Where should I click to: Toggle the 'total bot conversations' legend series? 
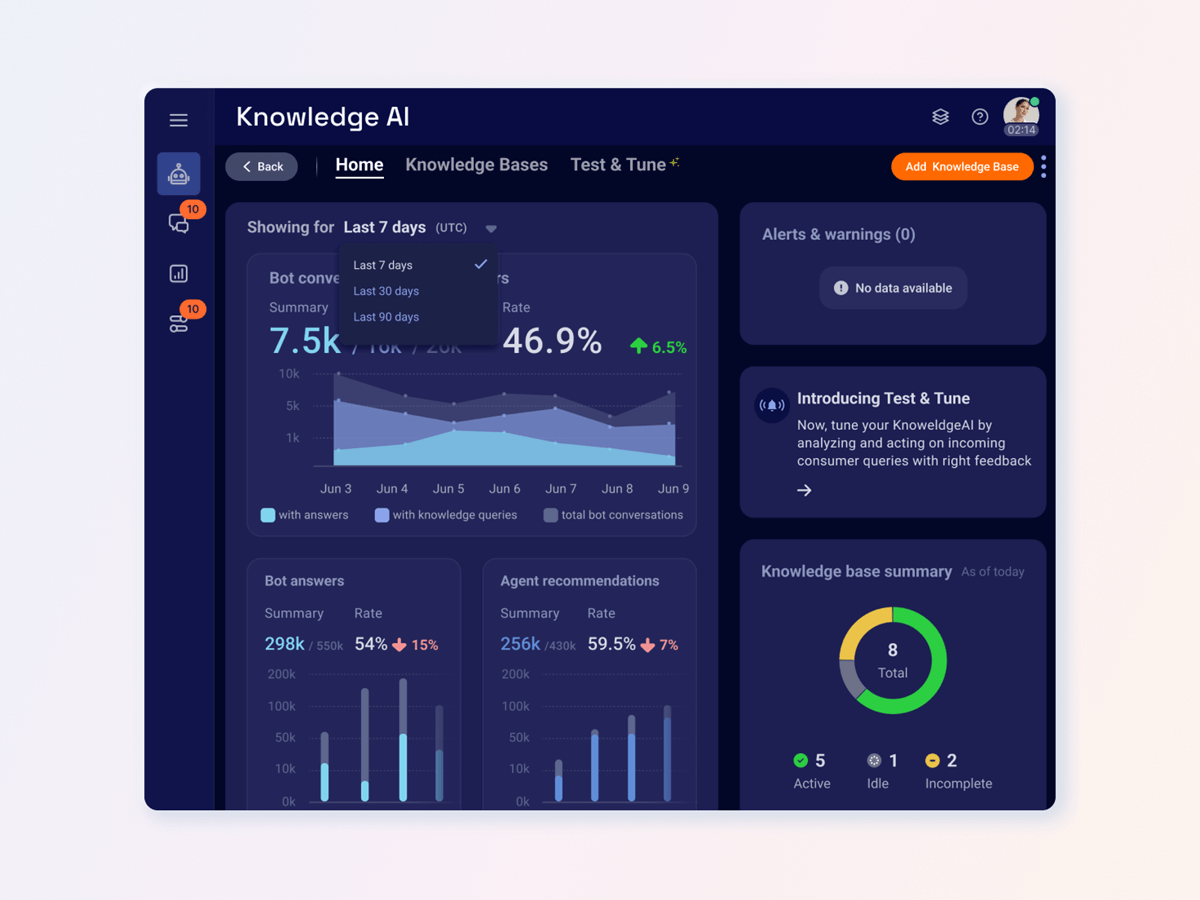[x=551, y=515]
